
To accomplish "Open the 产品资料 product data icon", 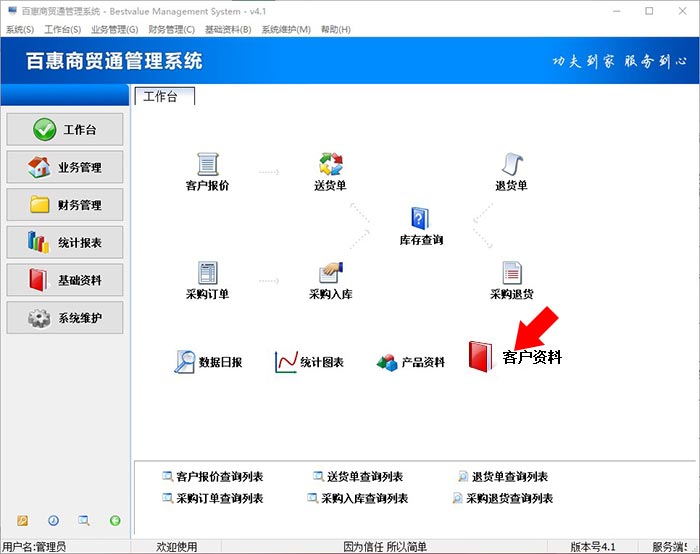I will [x=387, y=362].
